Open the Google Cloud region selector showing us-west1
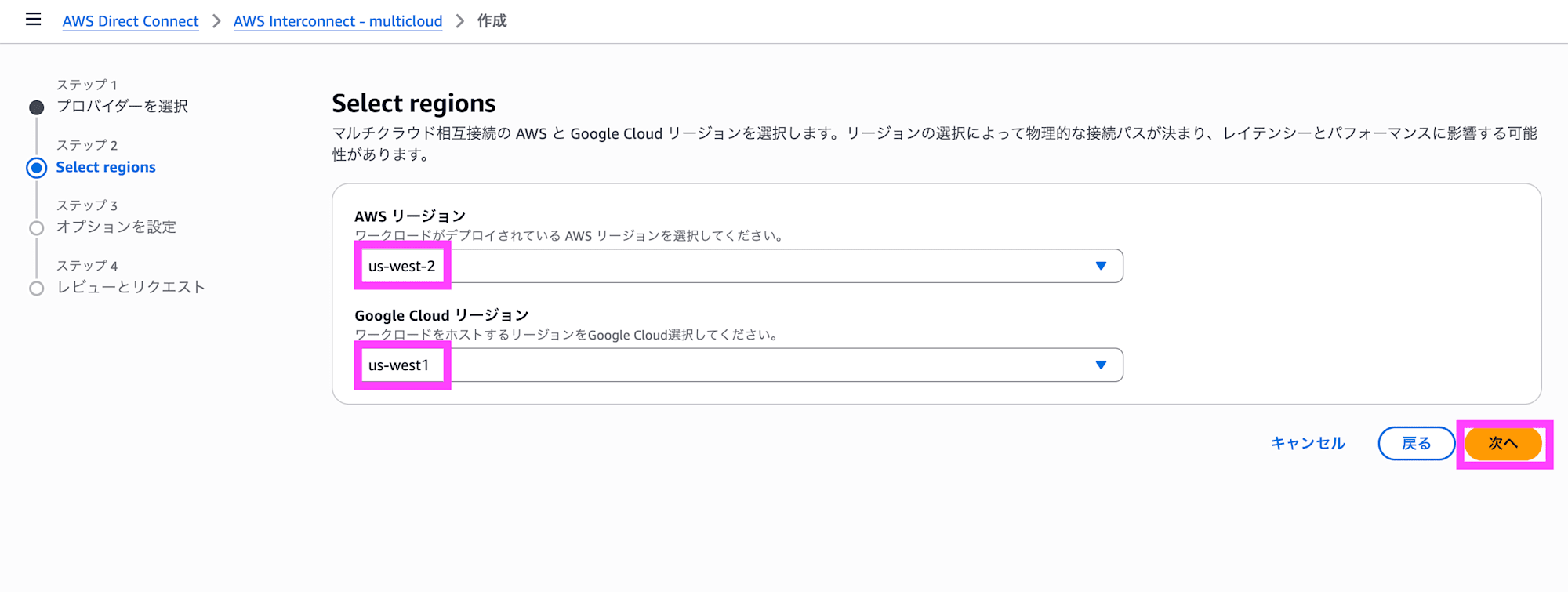The width and height of the screenshot is (1568, 592). point(737,365)
